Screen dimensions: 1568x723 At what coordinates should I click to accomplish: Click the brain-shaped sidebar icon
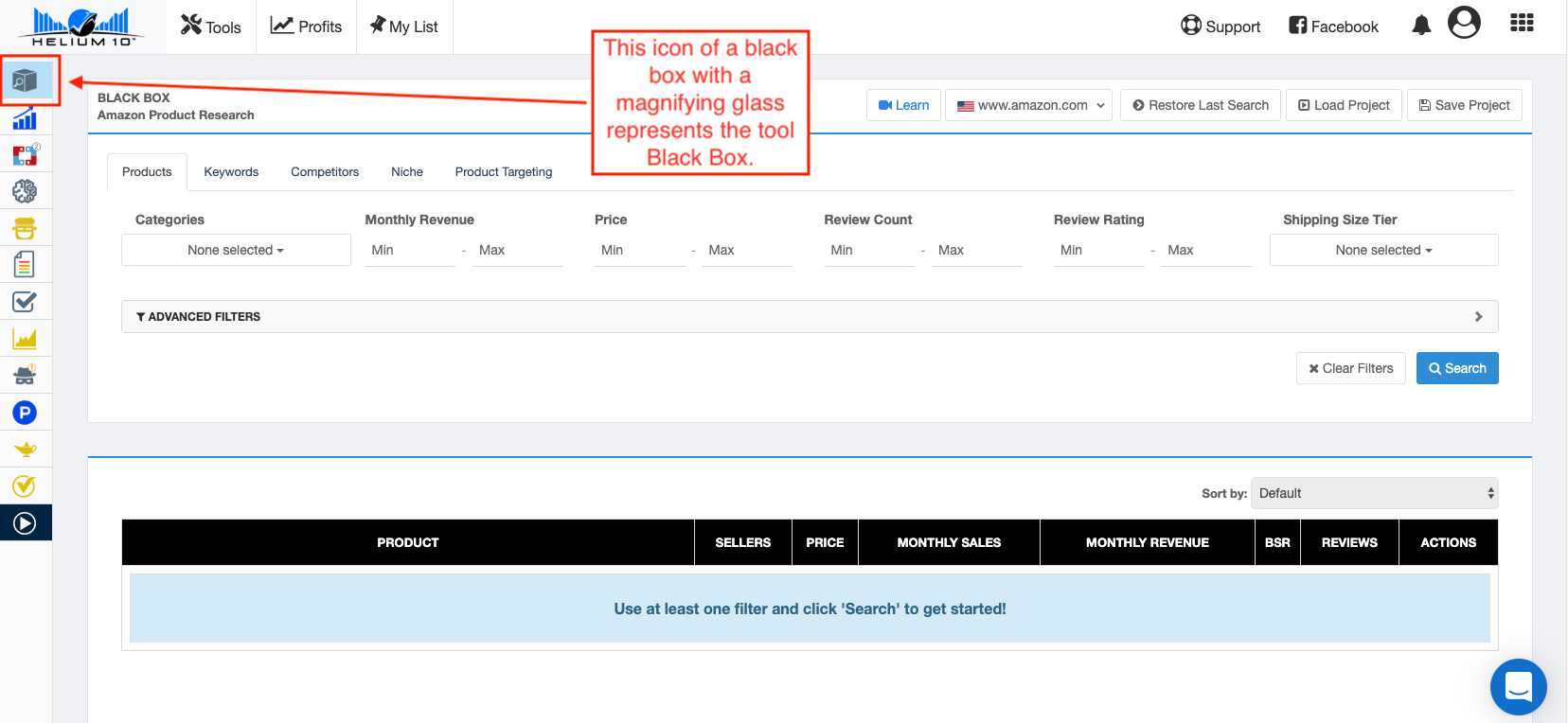tap(25, 192)
